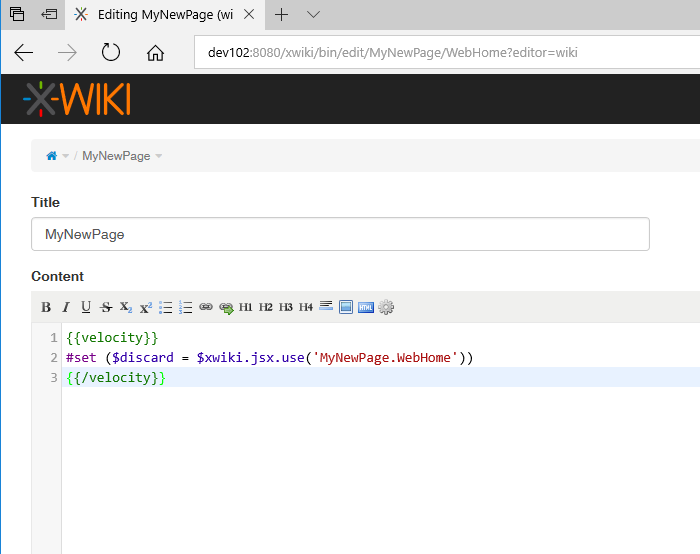Insert a level 1 heading H1

(x=246, y=307)
